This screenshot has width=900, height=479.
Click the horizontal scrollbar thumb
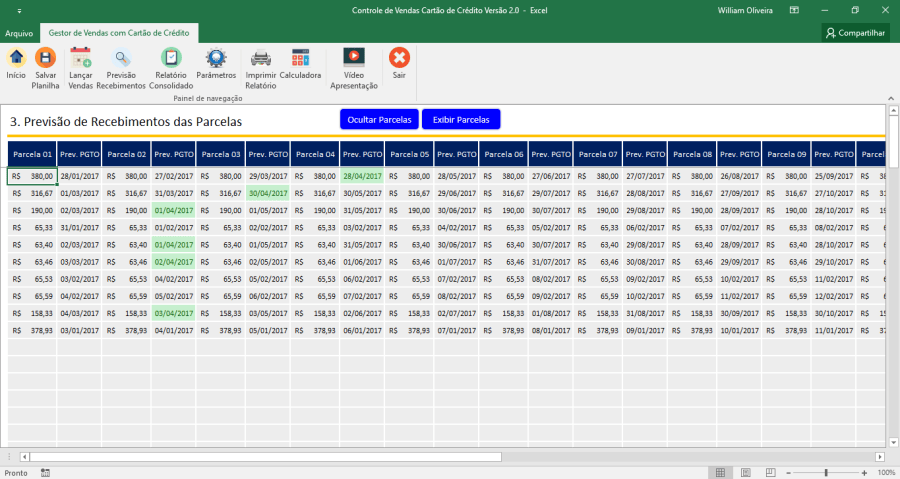pos(266,457)
